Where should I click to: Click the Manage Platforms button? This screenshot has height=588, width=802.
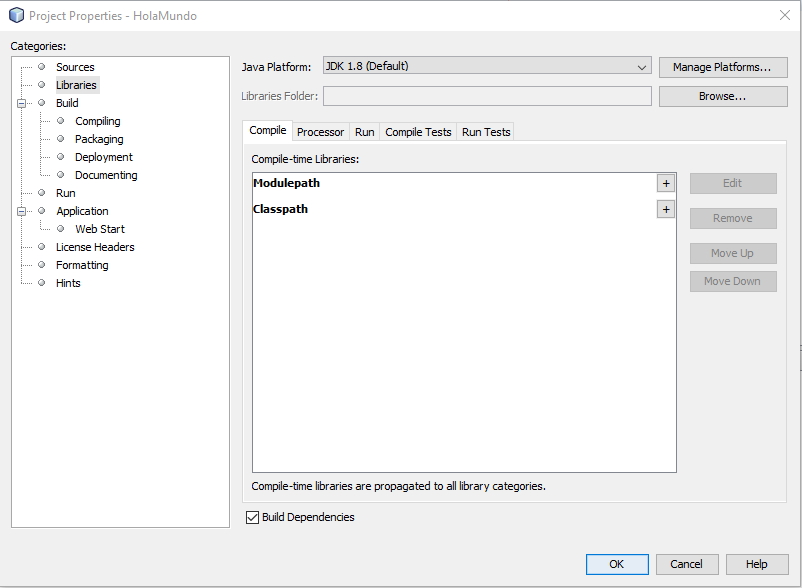(x=722, y=67)
